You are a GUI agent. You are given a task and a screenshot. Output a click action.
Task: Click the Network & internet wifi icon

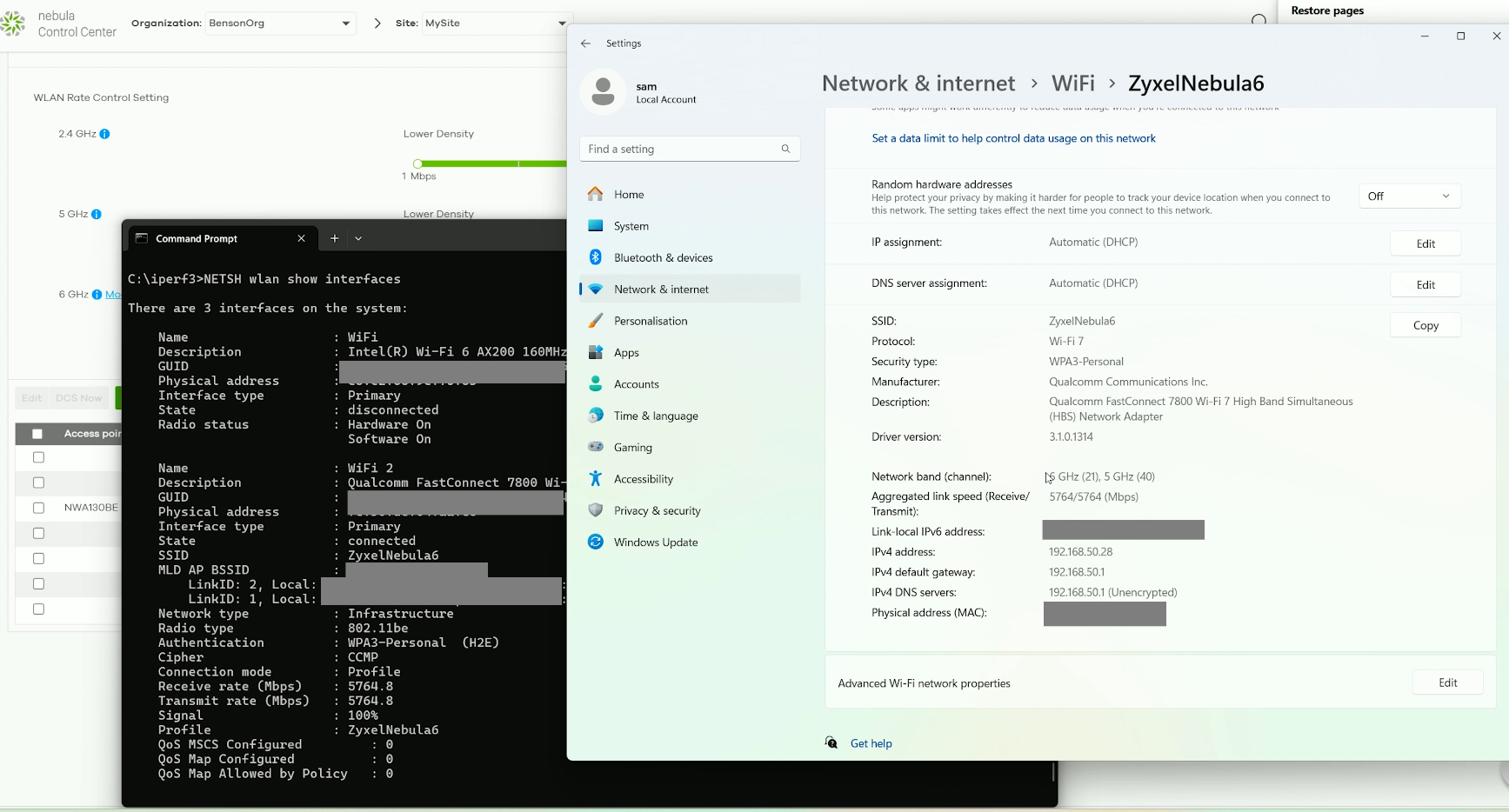tap(595, 290)
